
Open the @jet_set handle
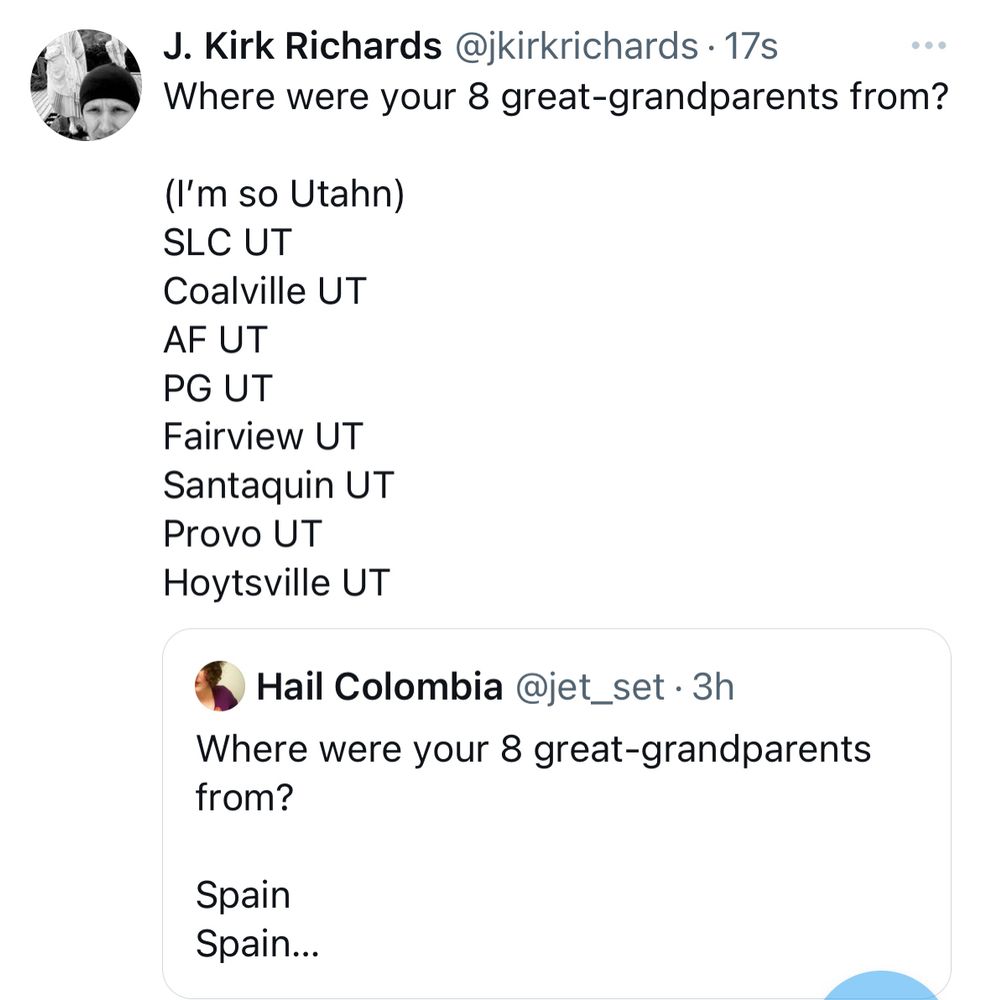click(589, 687)
